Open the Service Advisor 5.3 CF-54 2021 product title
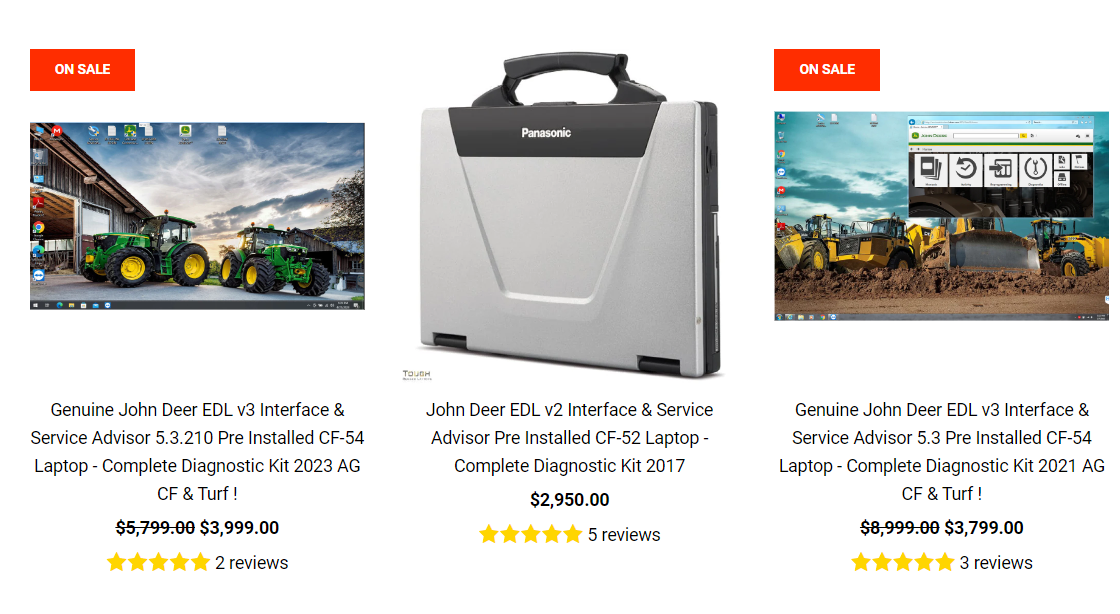This screenshot has width=1120, height=614. [941, 452]
